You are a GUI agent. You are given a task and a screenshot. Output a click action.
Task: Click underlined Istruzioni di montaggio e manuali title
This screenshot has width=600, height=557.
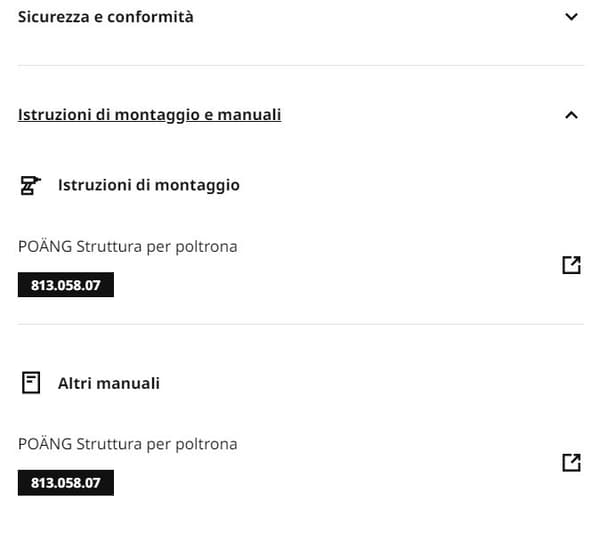(x=149, y=115)
